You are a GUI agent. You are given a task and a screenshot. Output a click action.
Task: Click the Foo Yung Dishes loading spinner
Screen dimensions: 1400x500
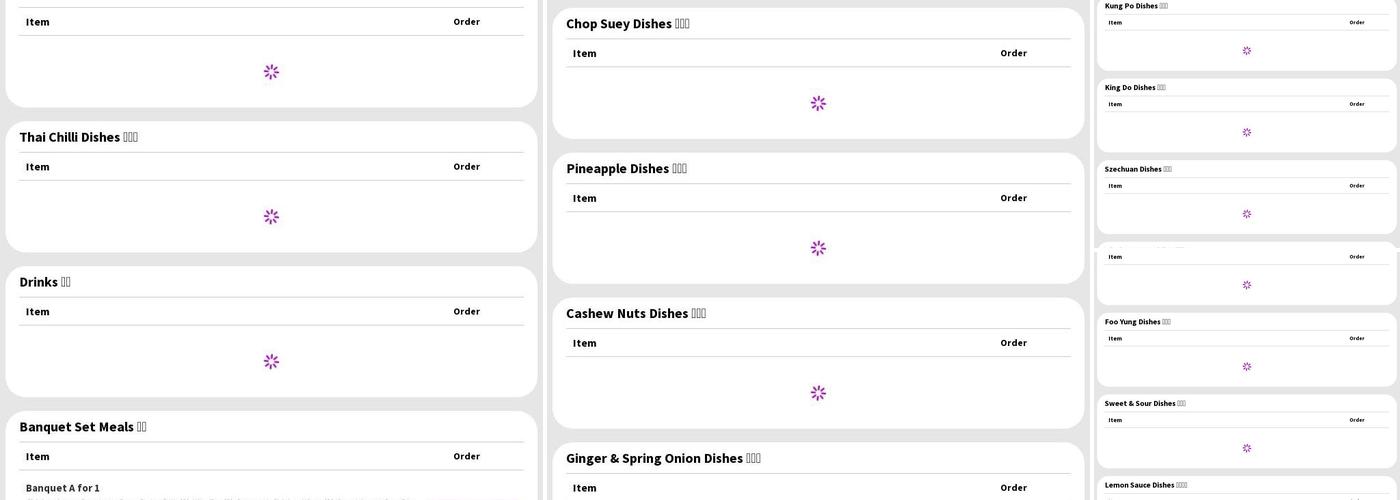coord(1246,367)
